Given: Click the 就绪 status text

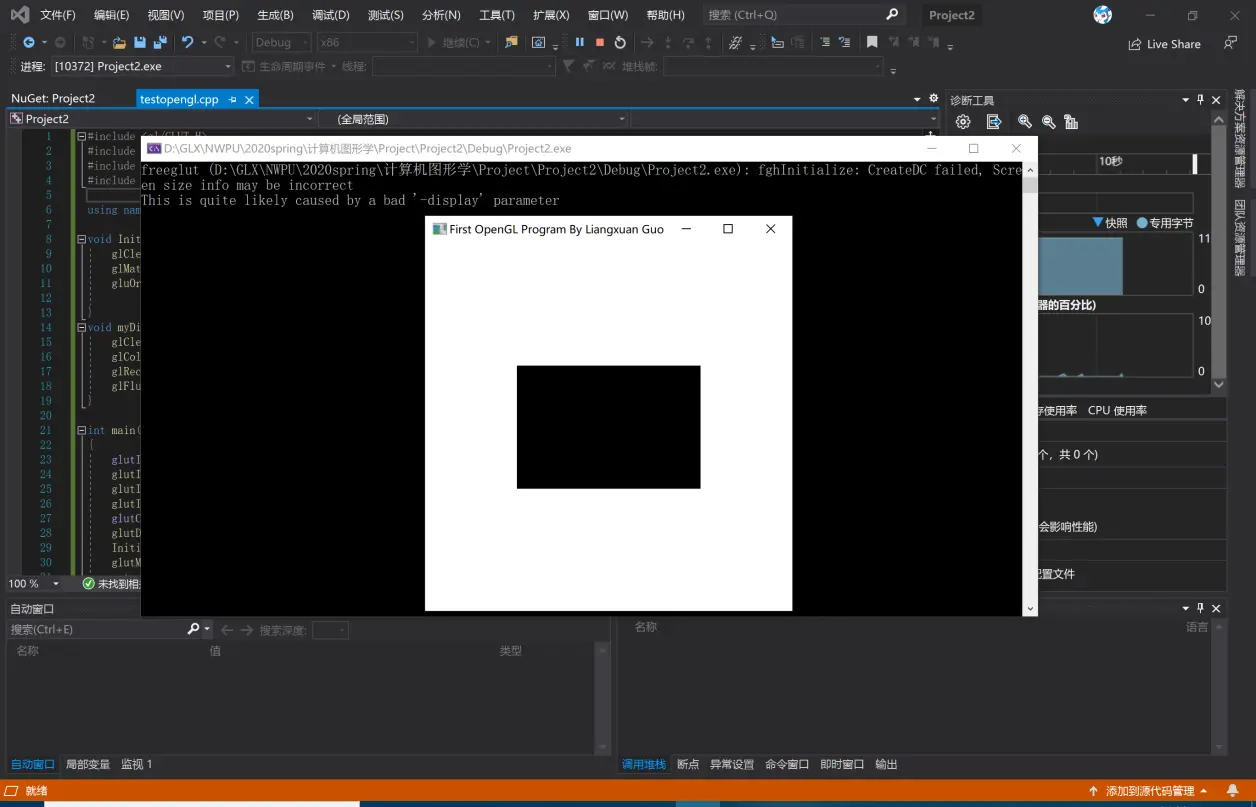Looking at the screenshot, I should pyautogui.click(x=36, y=791).
